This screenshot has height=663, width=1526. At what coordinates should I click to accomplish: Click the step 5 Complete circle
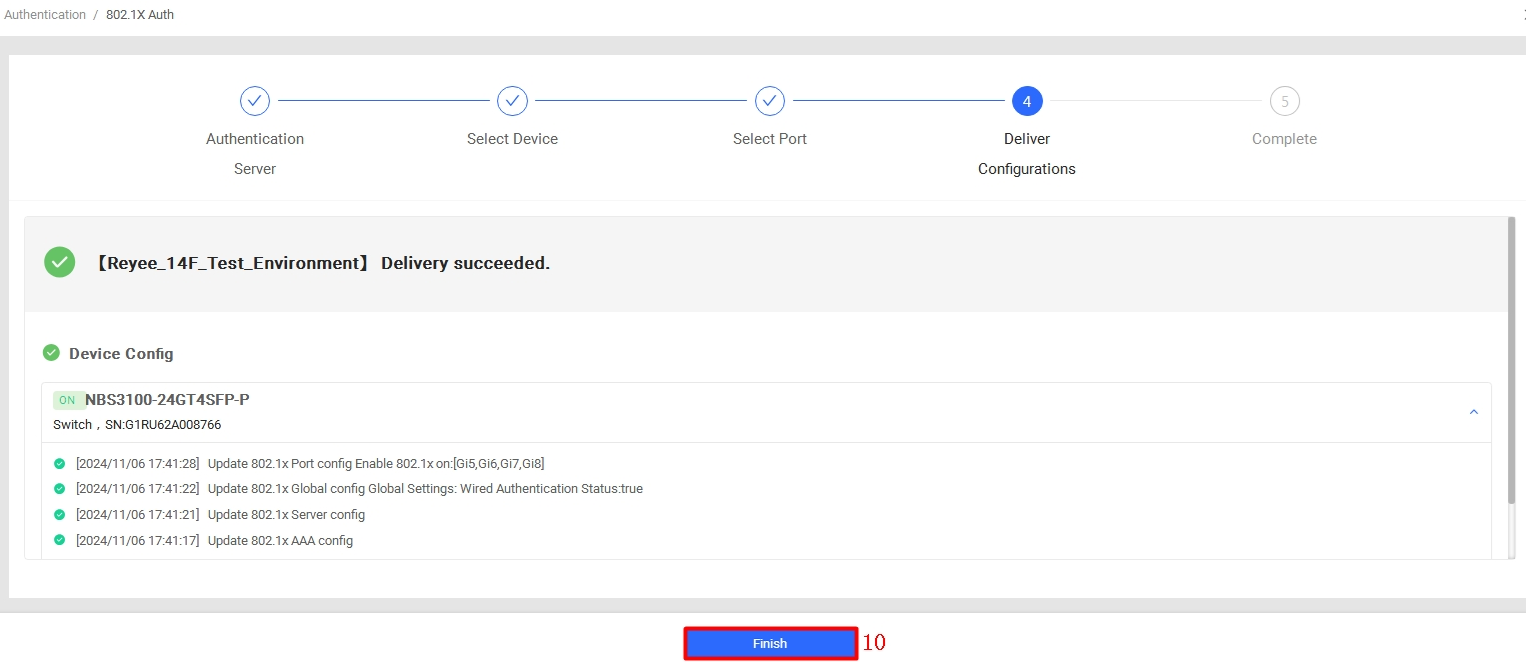point(1284,101)
